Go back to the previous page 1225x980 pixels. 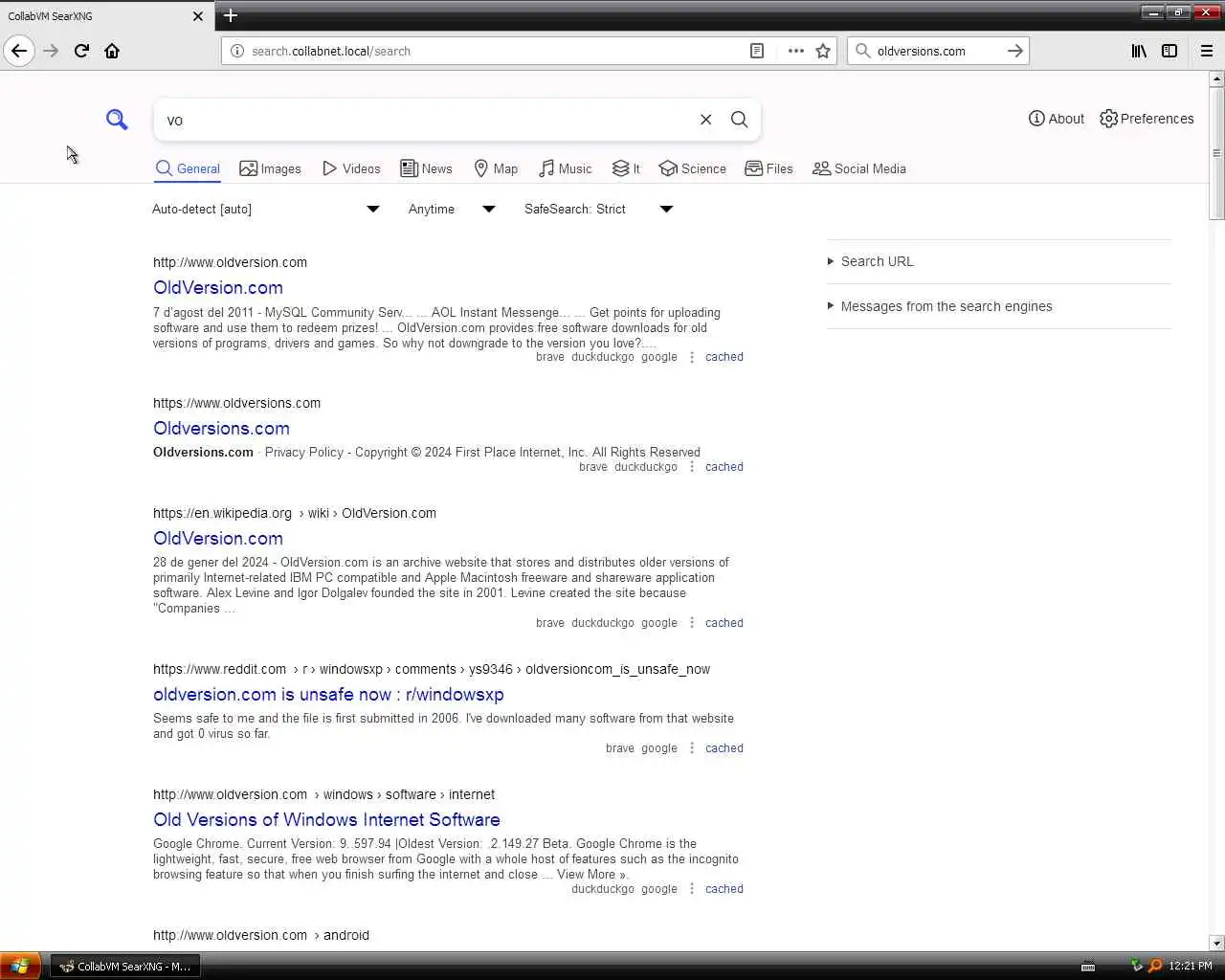click(19, 51)
